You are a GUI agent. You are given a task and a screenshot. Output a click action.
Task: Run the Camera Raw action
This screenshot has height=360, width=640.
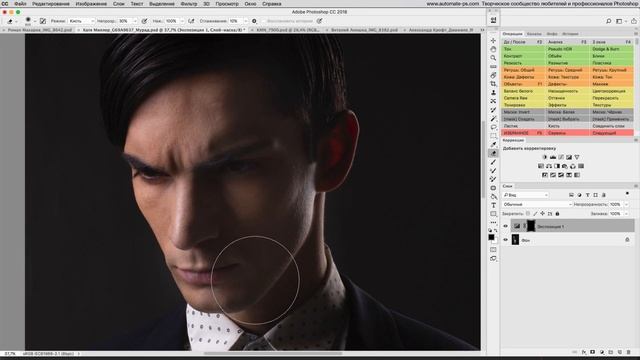tap(523, 98)
